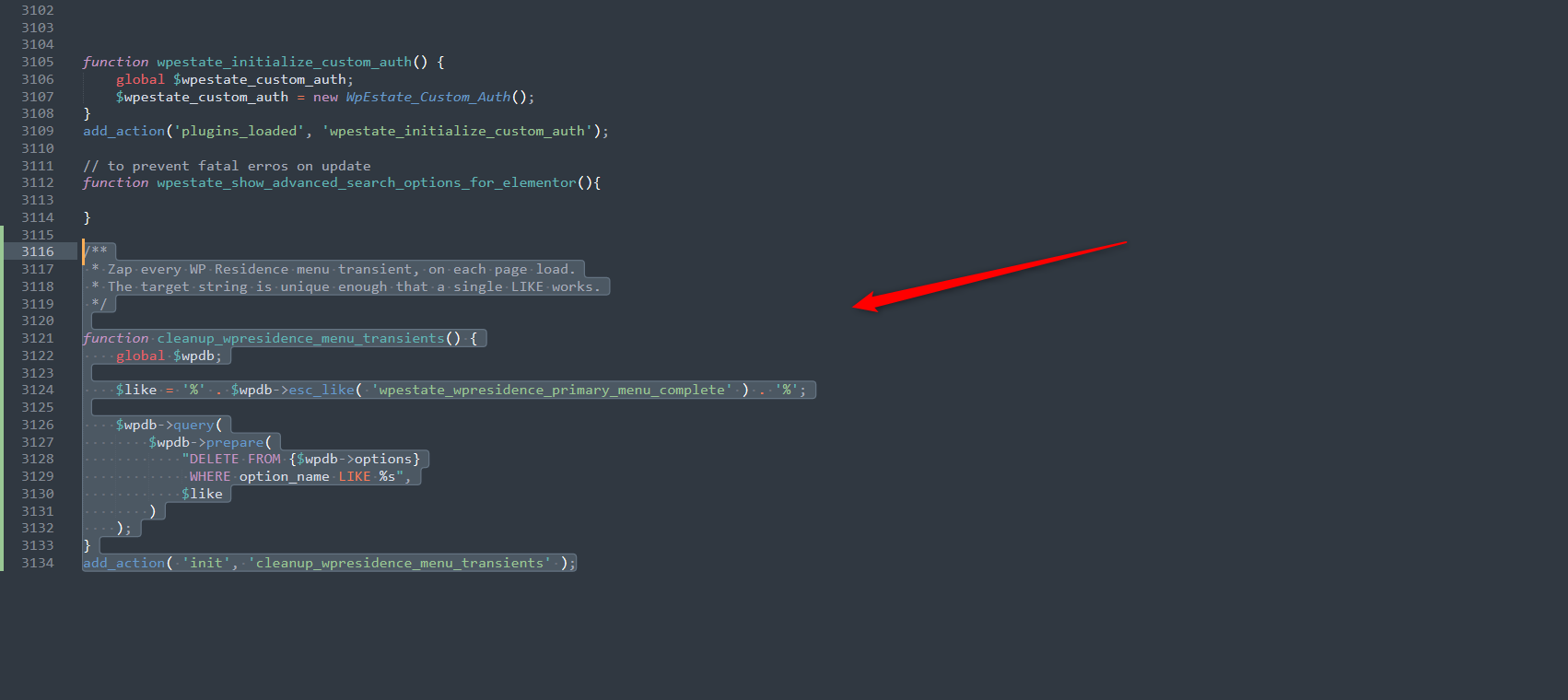Image resolution: width=1568 pixels, height=700 pixels.
Task: Click the closing brace on line 3133
Action: pyautogui.click(x=87, y=545)
